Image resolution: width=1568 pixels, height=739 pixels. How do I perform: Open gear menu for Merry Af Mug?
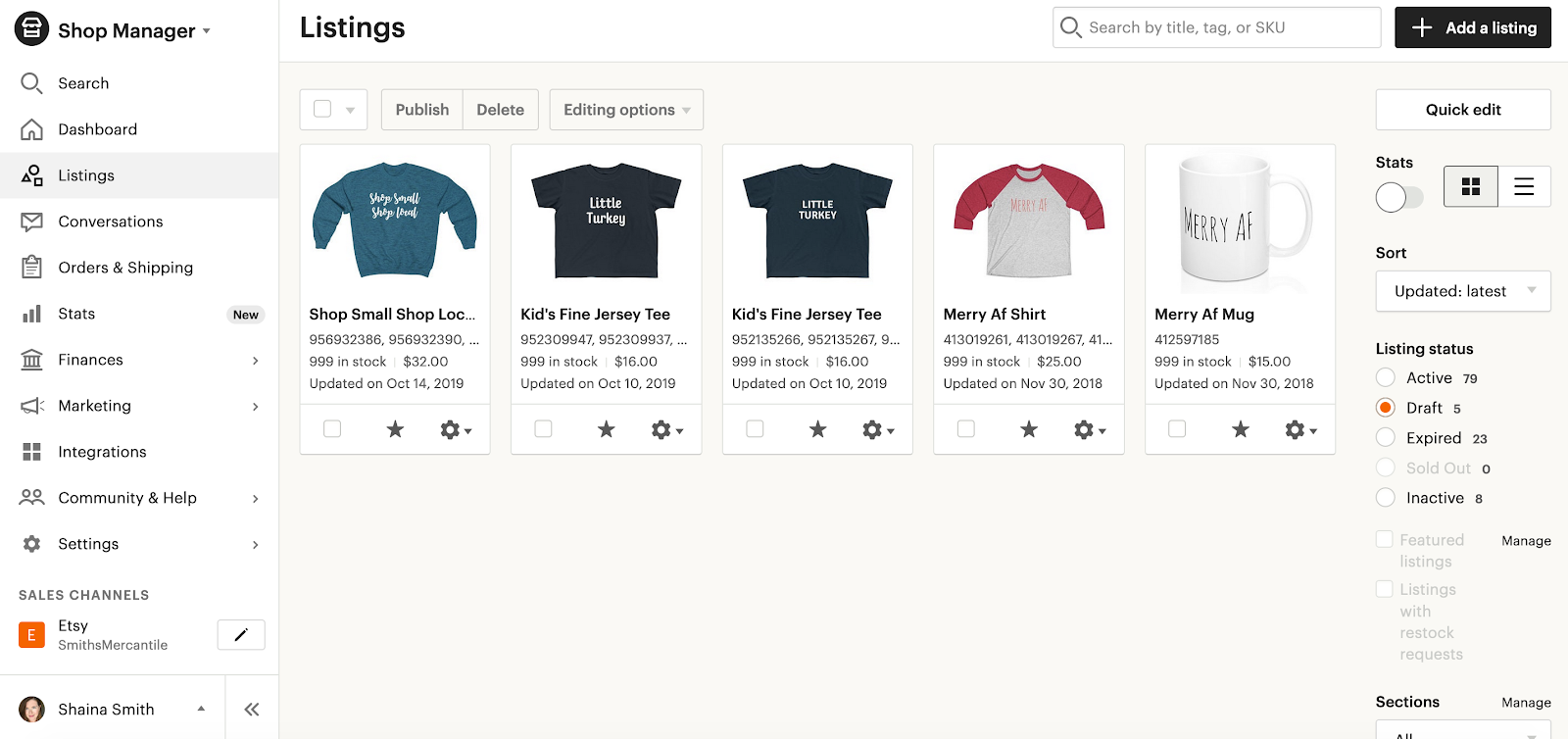coord(1301,429)
